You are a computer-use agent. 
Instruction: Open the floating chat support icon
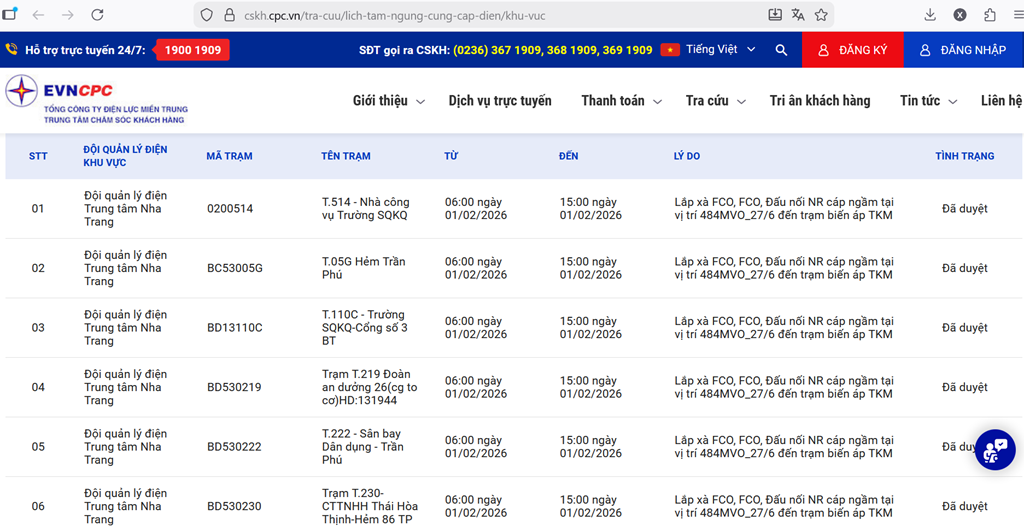tap(994, 450)
